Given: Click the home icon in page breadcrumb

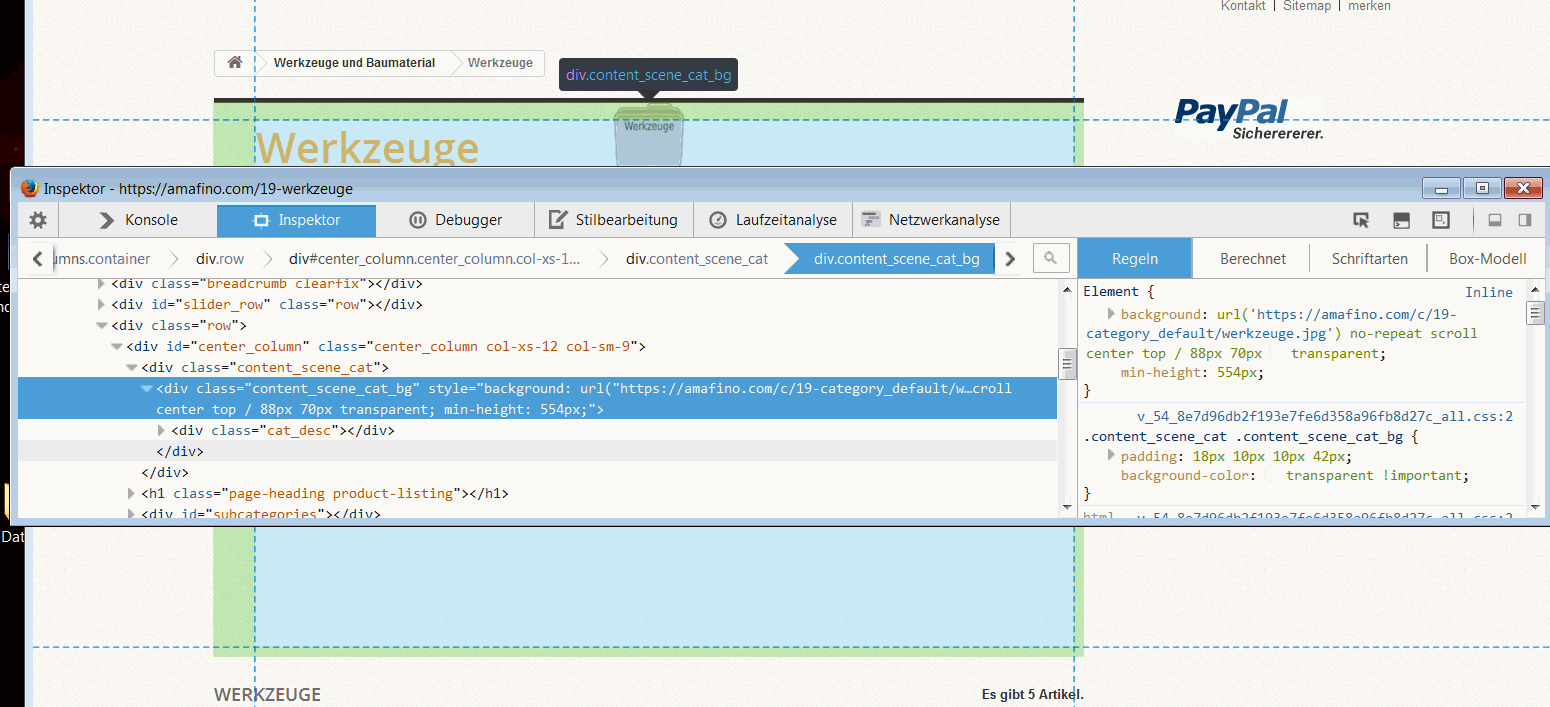Looking at the screenshot, I should (235, 63).
